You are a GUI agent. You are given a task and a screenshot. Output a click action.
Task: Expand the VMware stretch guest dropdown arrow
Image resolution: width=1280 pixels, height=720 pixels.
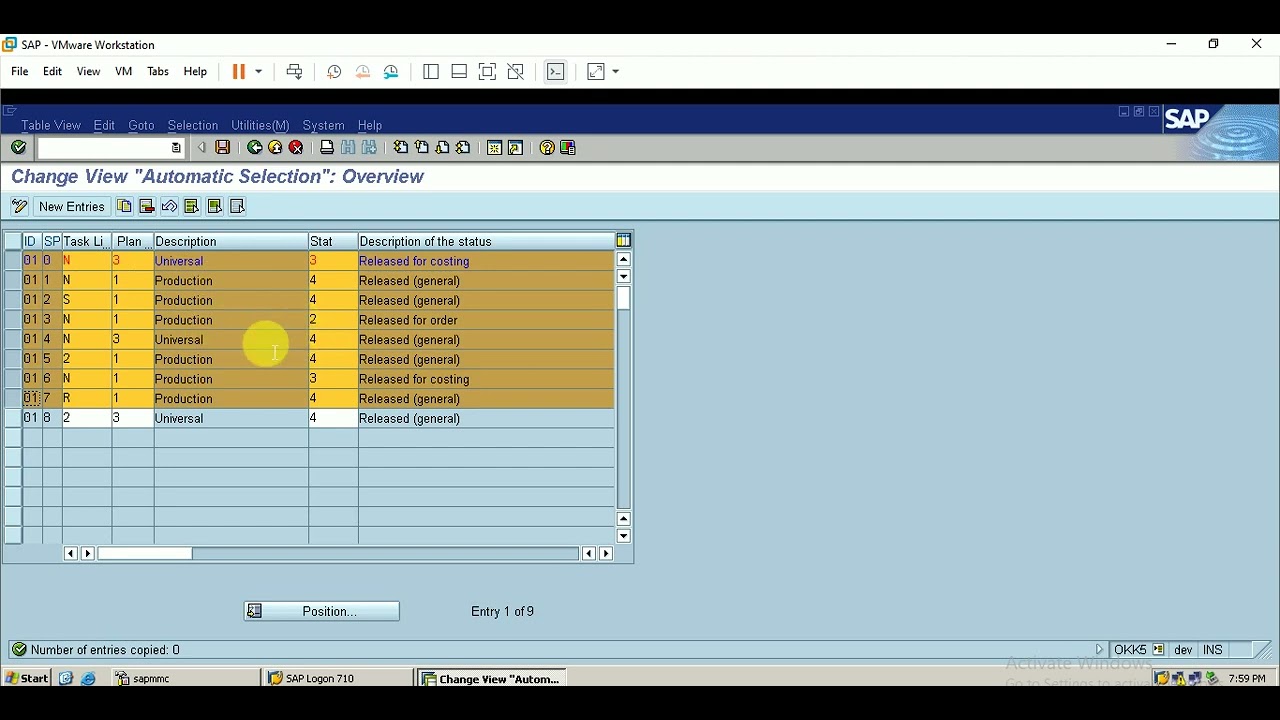tap(616, 72)
